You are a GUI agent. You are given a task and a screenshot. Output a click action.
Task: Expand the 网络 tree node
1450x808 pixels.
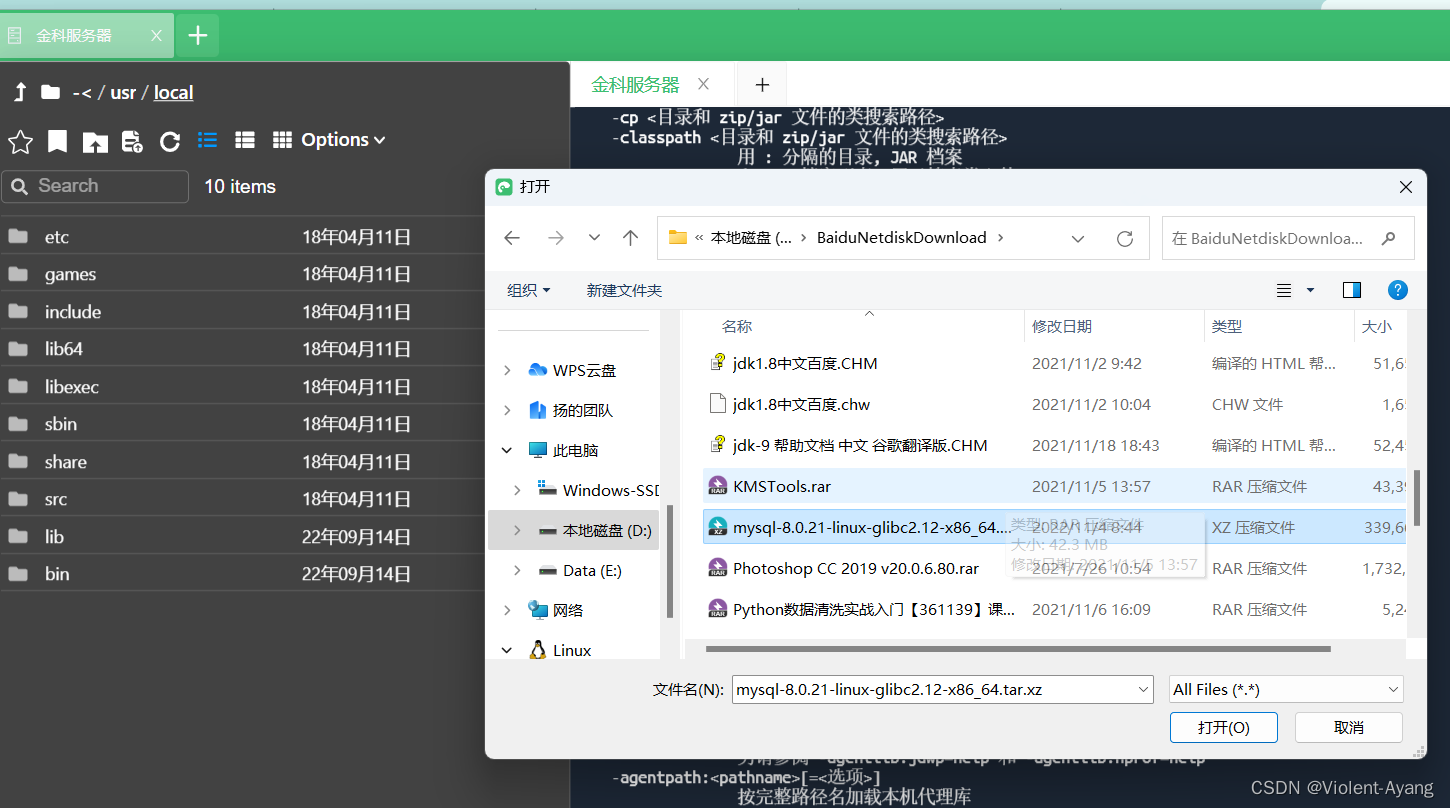click(x=507, y=610)
